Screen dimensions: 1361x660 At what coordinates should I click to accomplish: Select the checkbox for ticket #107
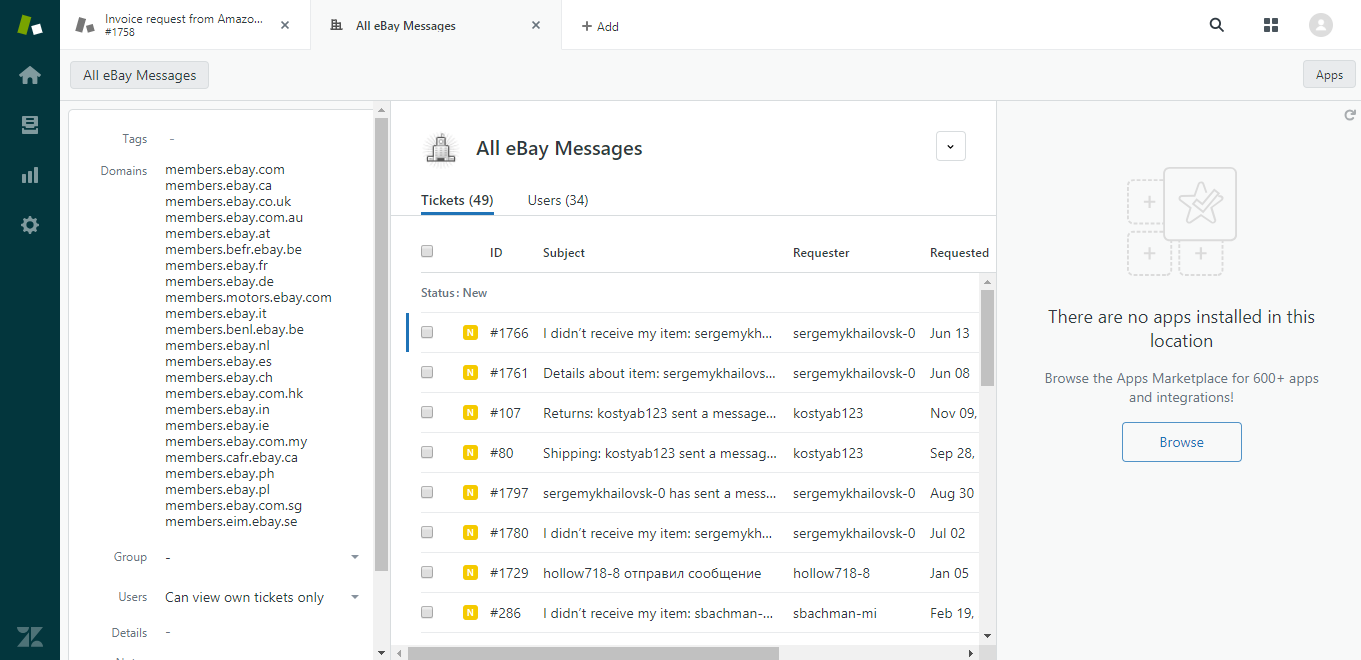pos(427,413)
